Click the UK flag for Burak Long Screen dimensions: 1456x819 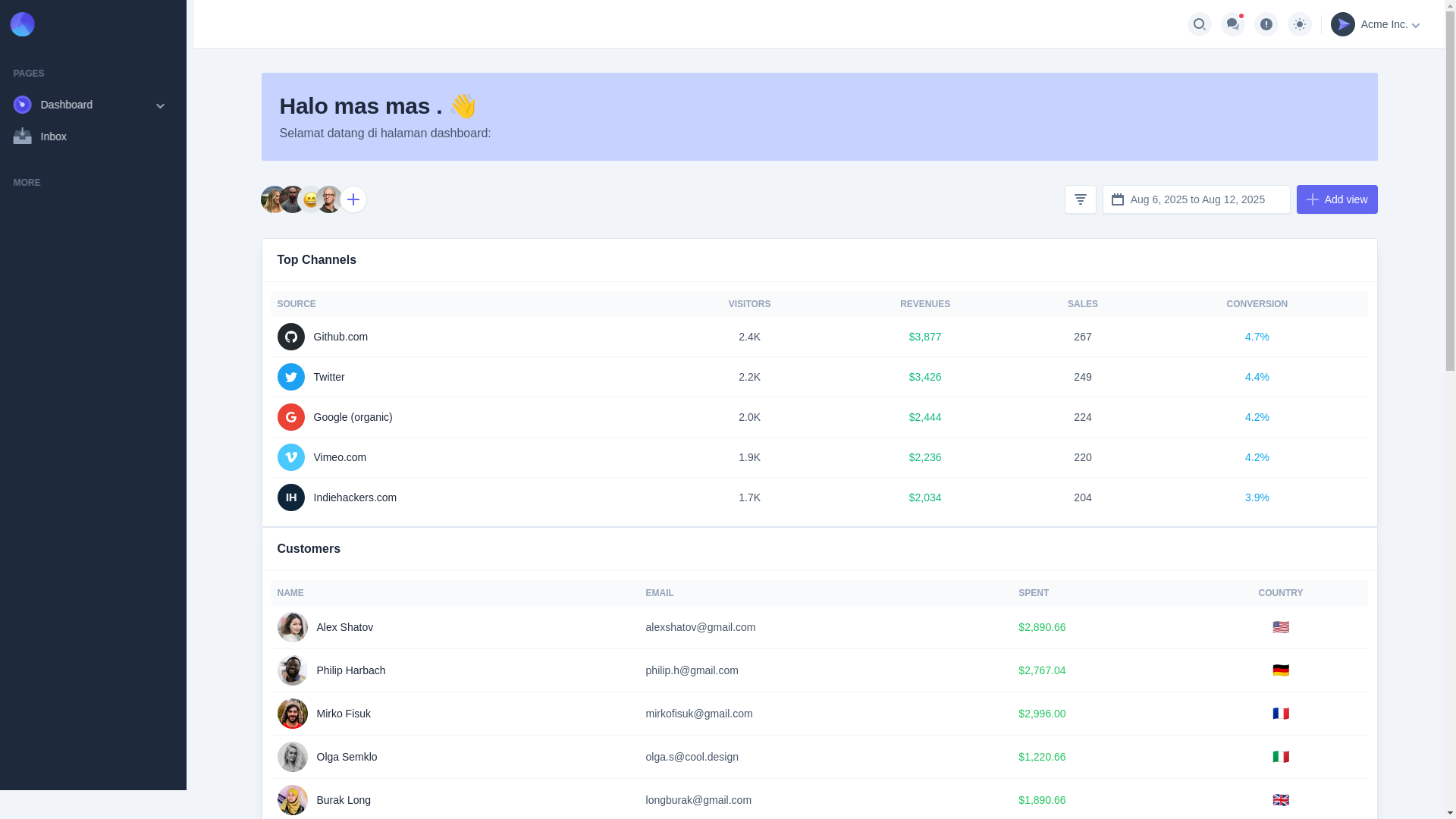1280,800
